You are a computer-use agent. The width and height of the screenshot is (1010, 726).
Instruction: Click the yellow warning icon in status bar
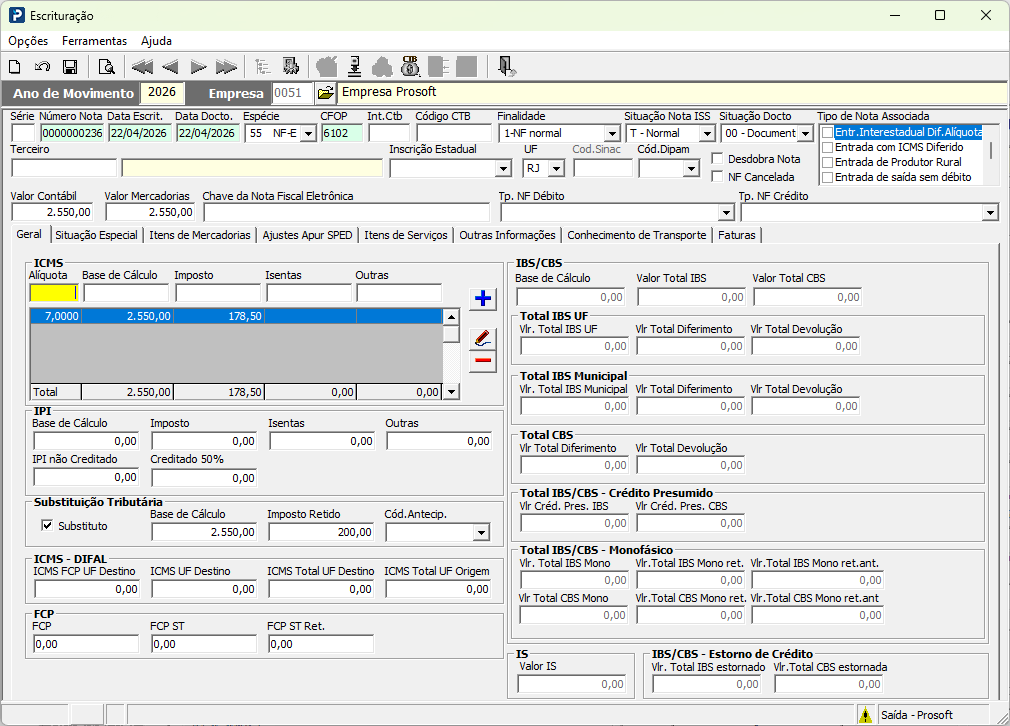(865, 714)
